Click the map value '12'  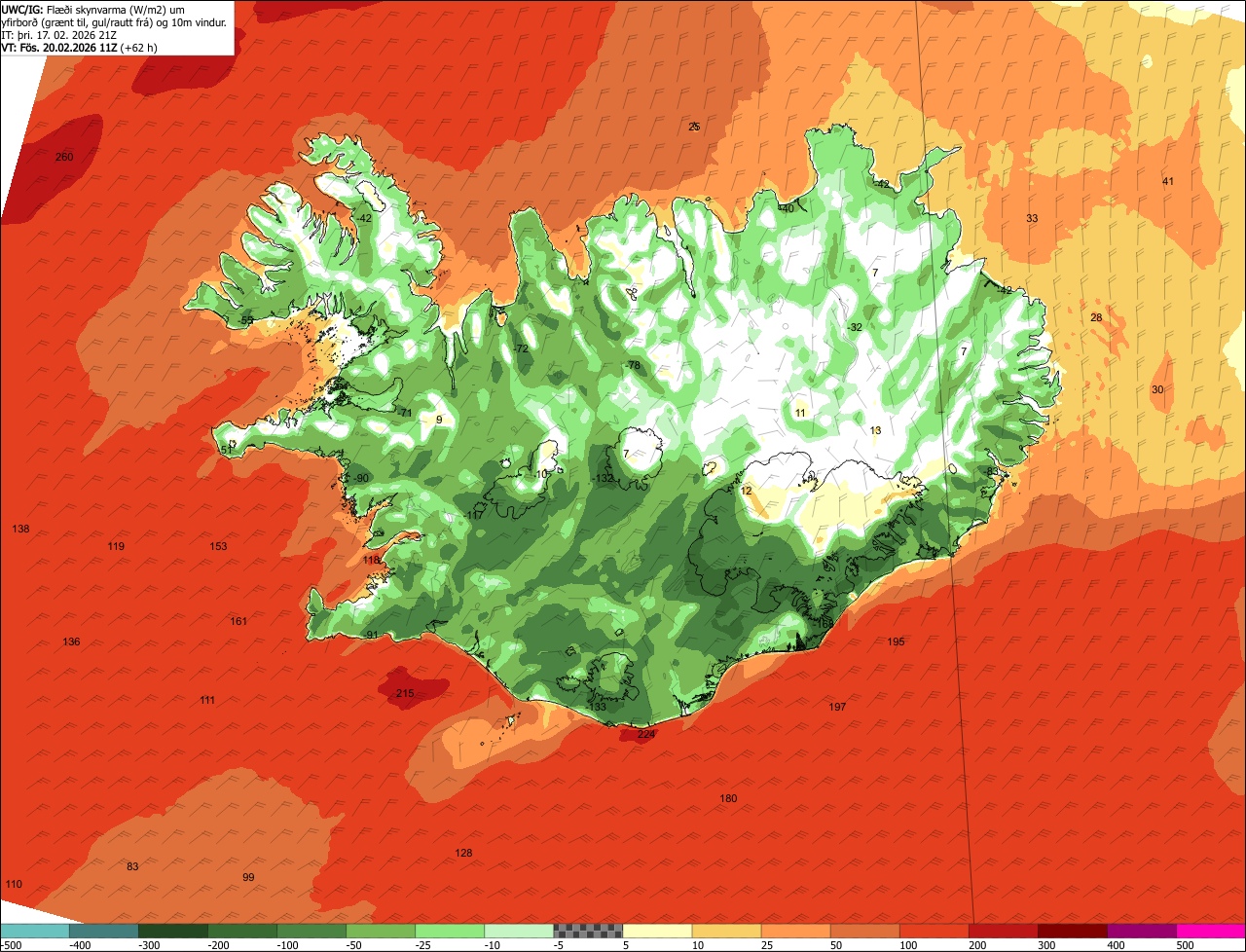click(746, 491)
